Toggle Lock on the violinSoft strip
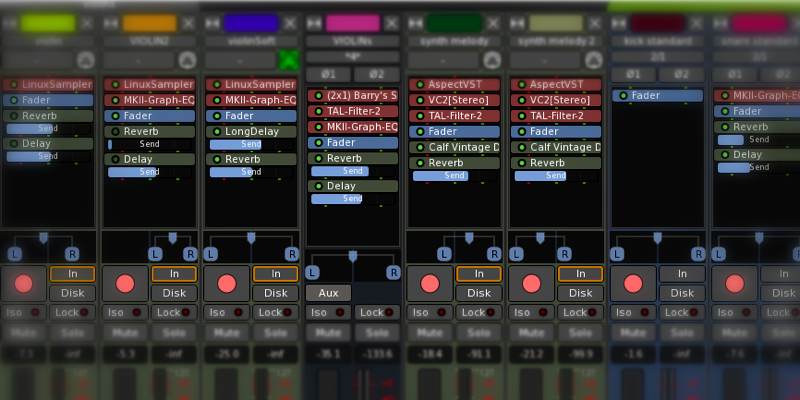The height and width of the screenshot is (400, 800). point(276,312)
